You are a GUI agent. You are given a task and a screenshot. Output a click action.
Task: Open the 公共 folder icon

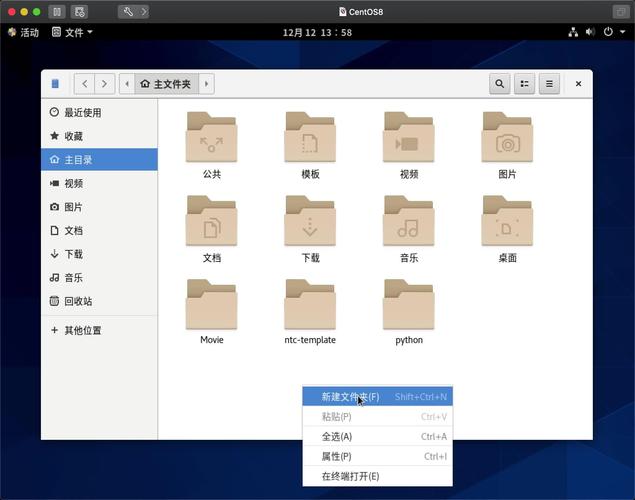(x=211, y=137)
